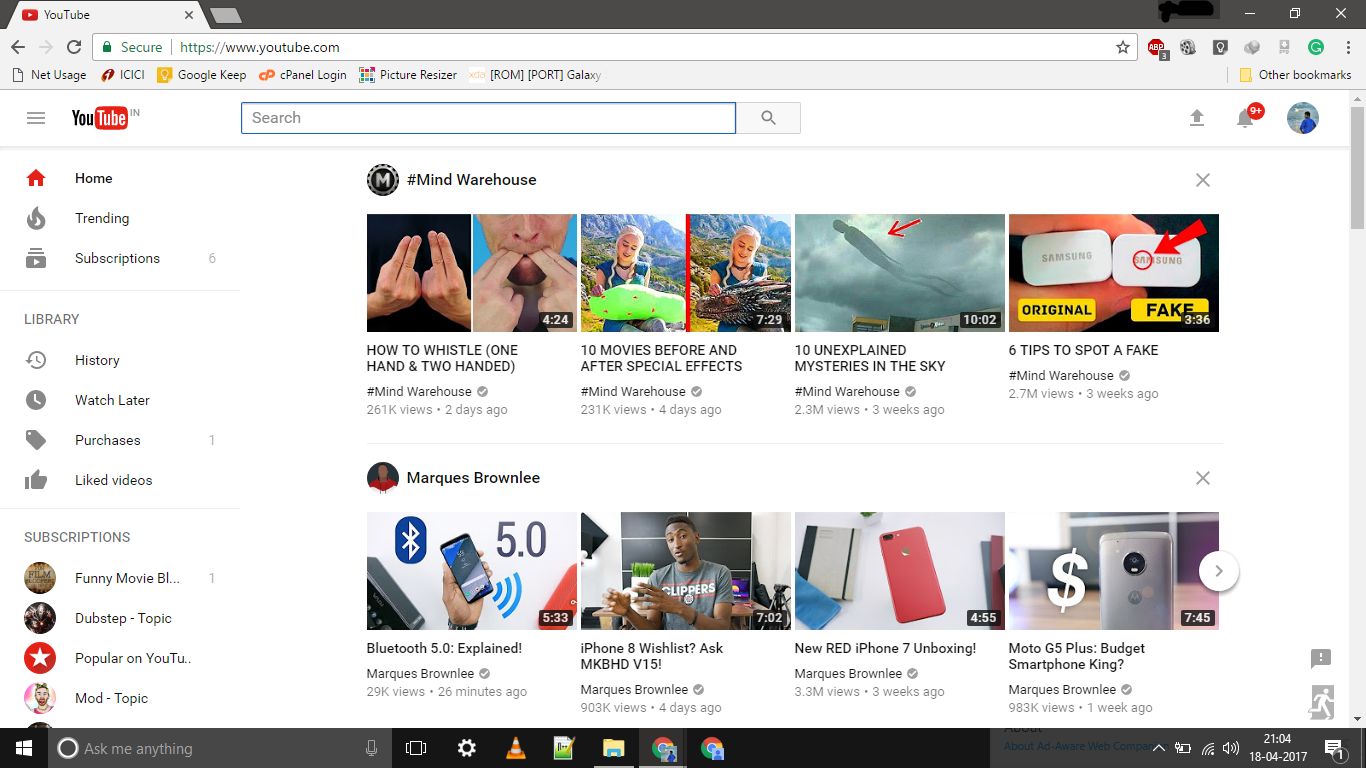The width and height of the screenshot is (1366, 768).
Task: Open #Mind Warehouse section heading
Action: tap(471, 180)
